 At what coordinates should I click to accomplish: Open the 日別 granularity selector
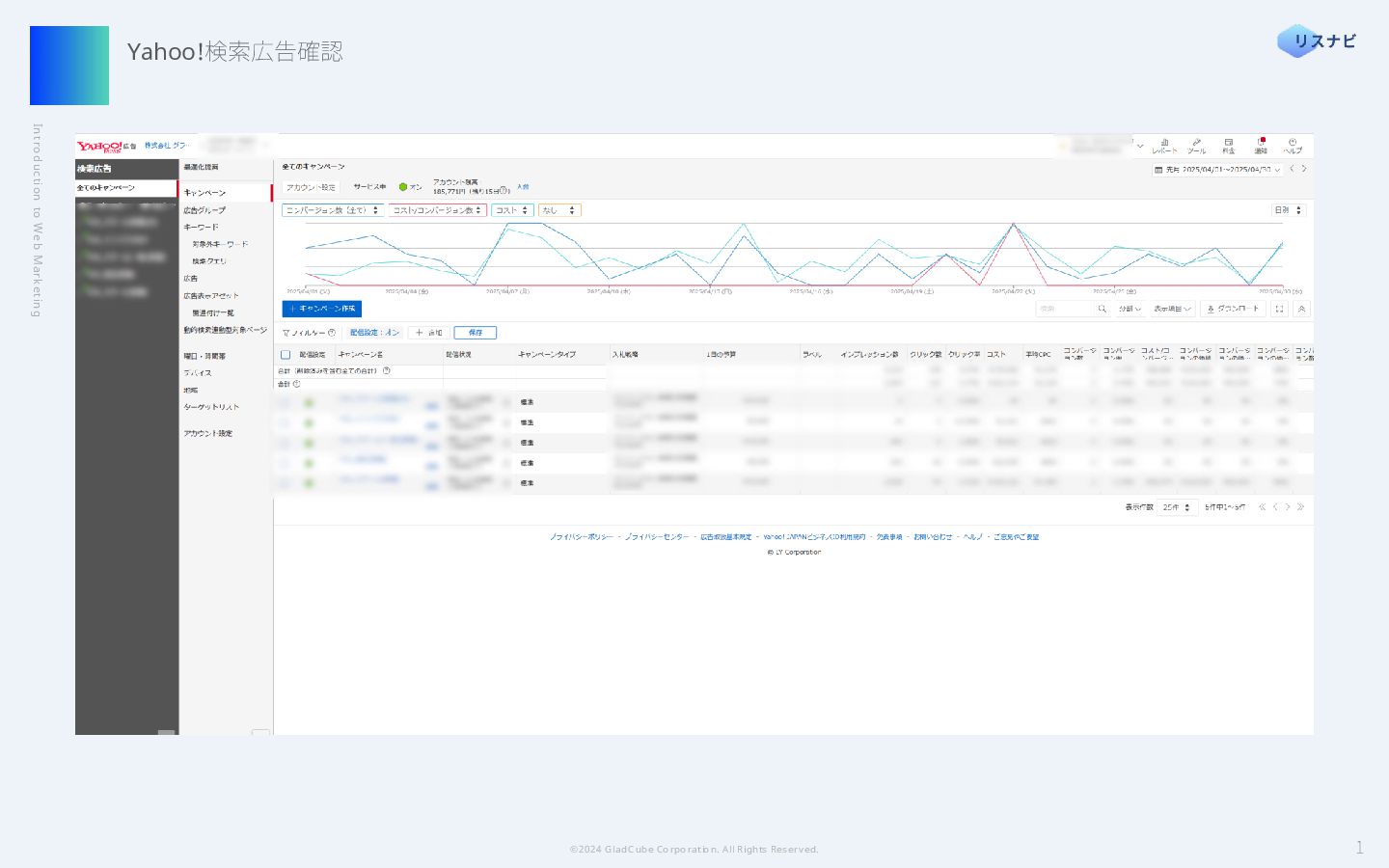(1288, 210)
